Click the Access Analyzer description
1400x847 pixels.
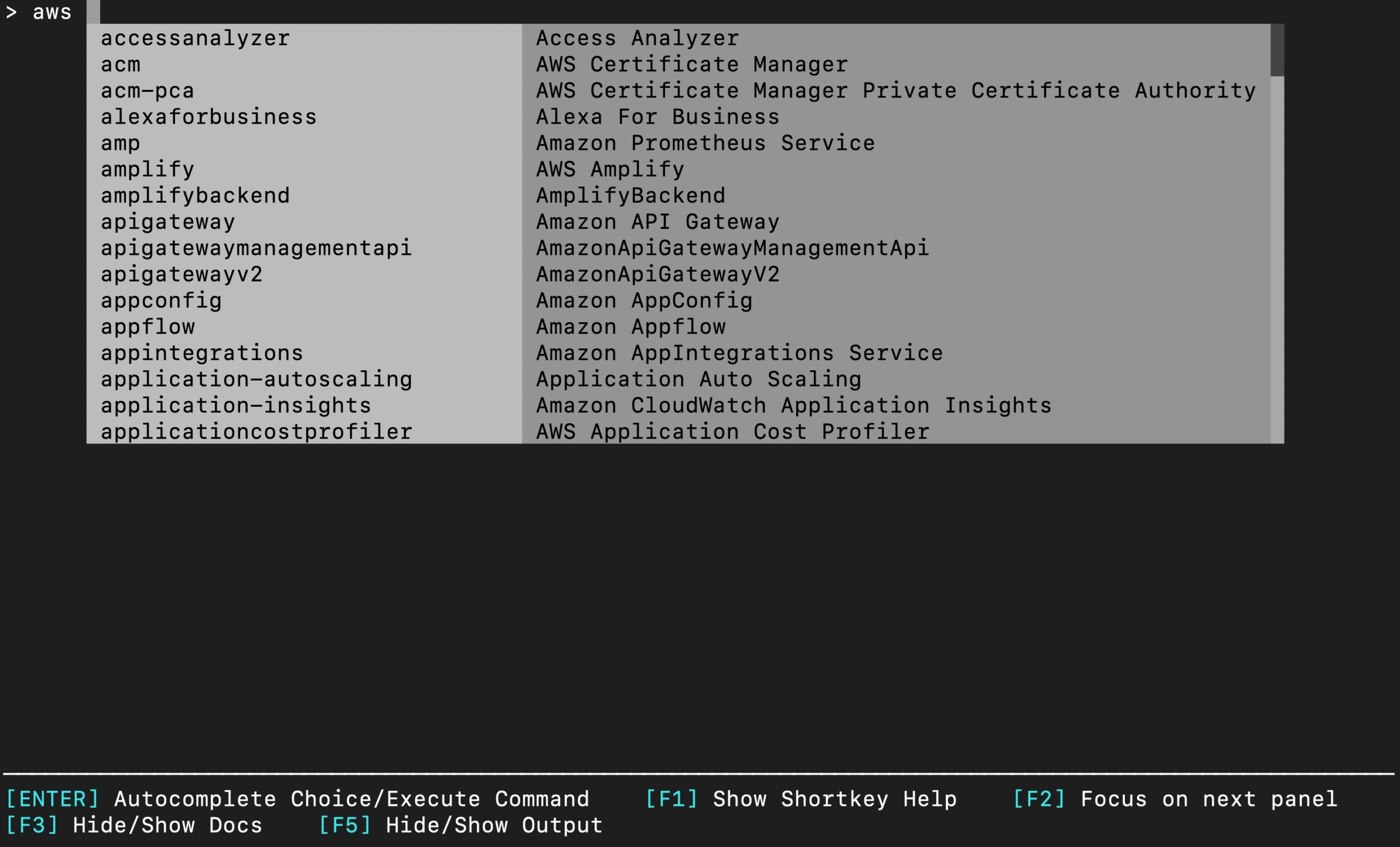pos(638,38)
